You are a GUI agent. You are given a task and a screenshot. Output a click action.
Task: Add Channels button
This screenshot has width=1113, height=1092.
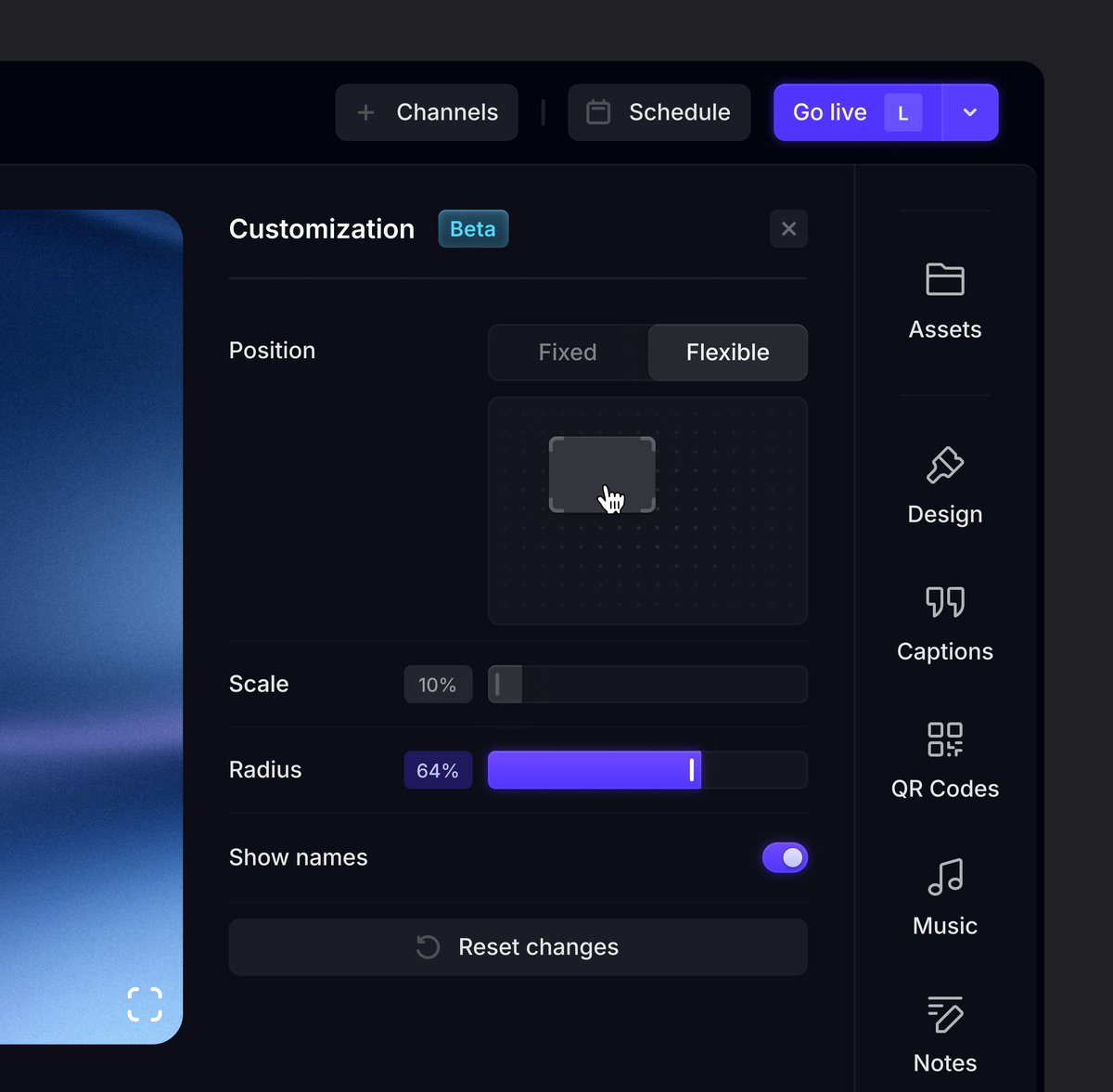click(x=427, y=112)
